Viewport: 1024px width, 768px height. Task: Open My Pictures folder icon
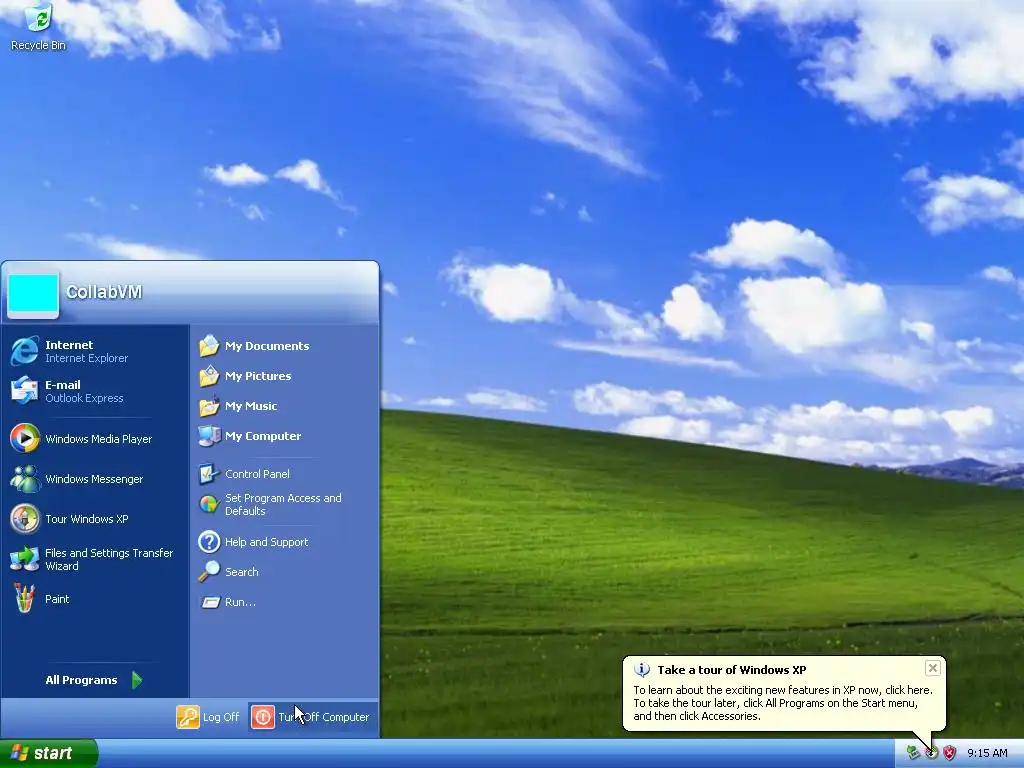coord(209,376)
